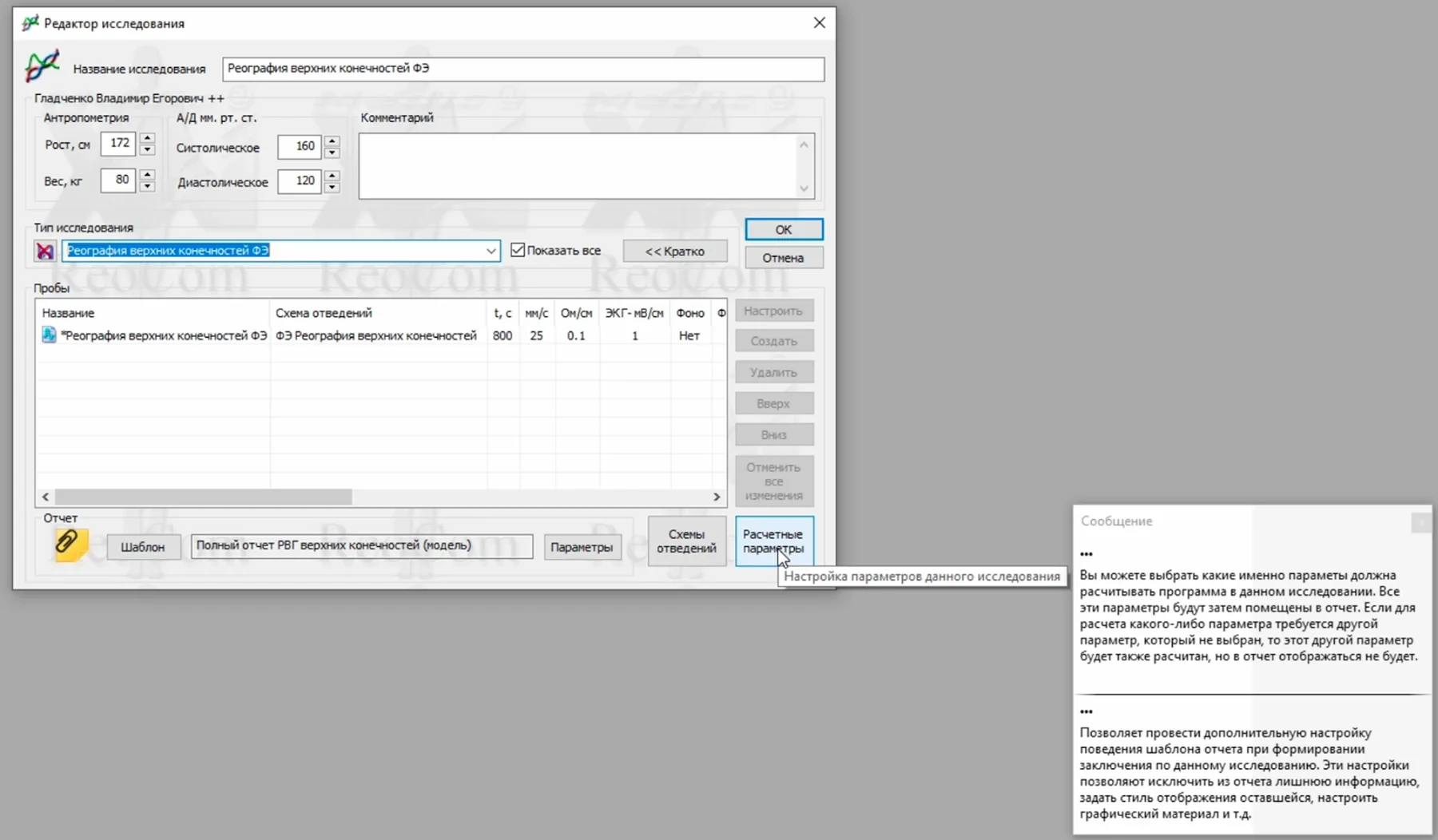Increase Диастолическое pressure with up arrow

(x=332, y=176)
